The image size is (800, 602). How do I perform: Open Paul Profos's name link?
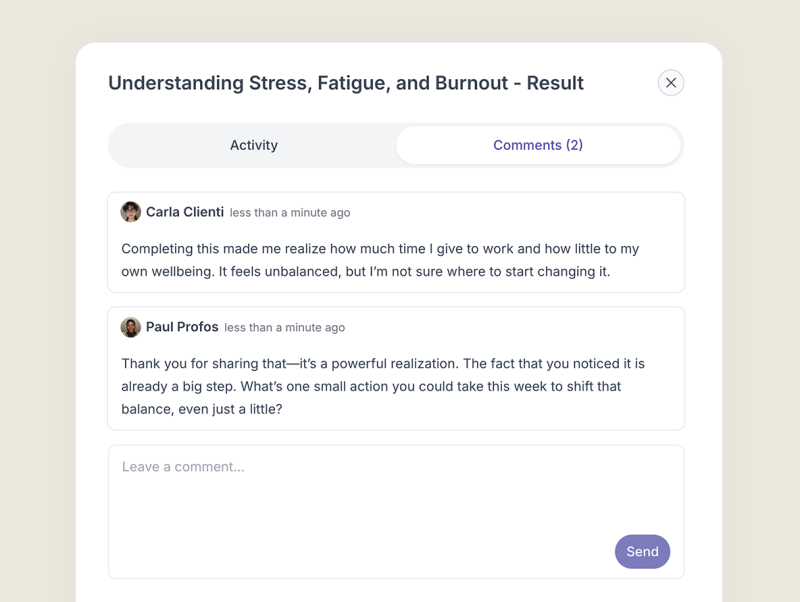click(x=182, y=327)
